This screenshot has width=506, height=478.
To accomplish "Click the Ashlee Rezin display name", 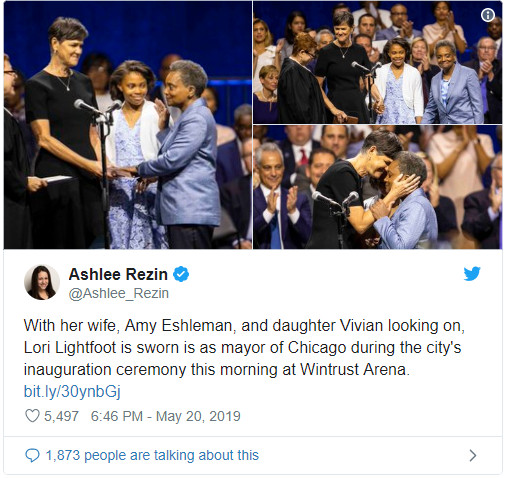I will [x=118, y=274].
